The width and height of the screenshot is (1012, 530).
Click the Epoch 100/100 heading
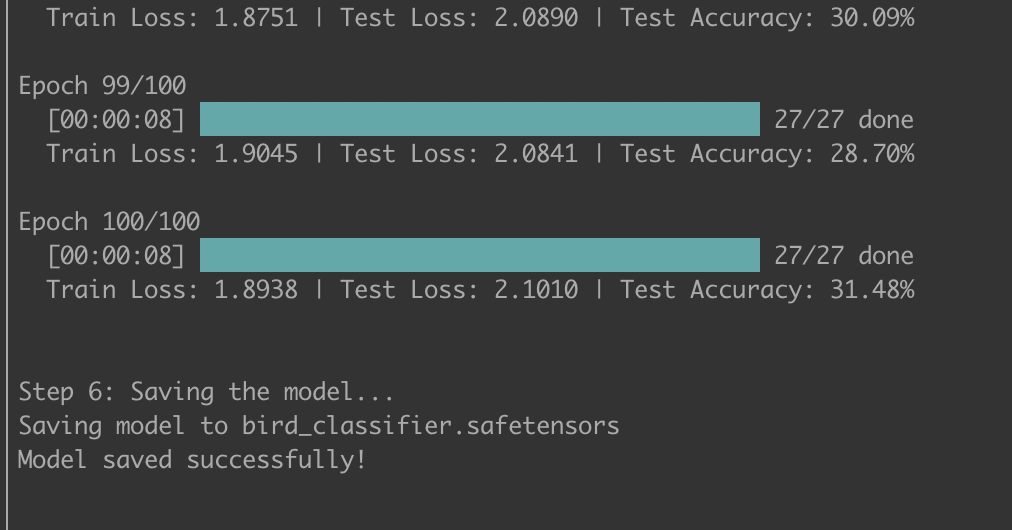click(109, 222)
